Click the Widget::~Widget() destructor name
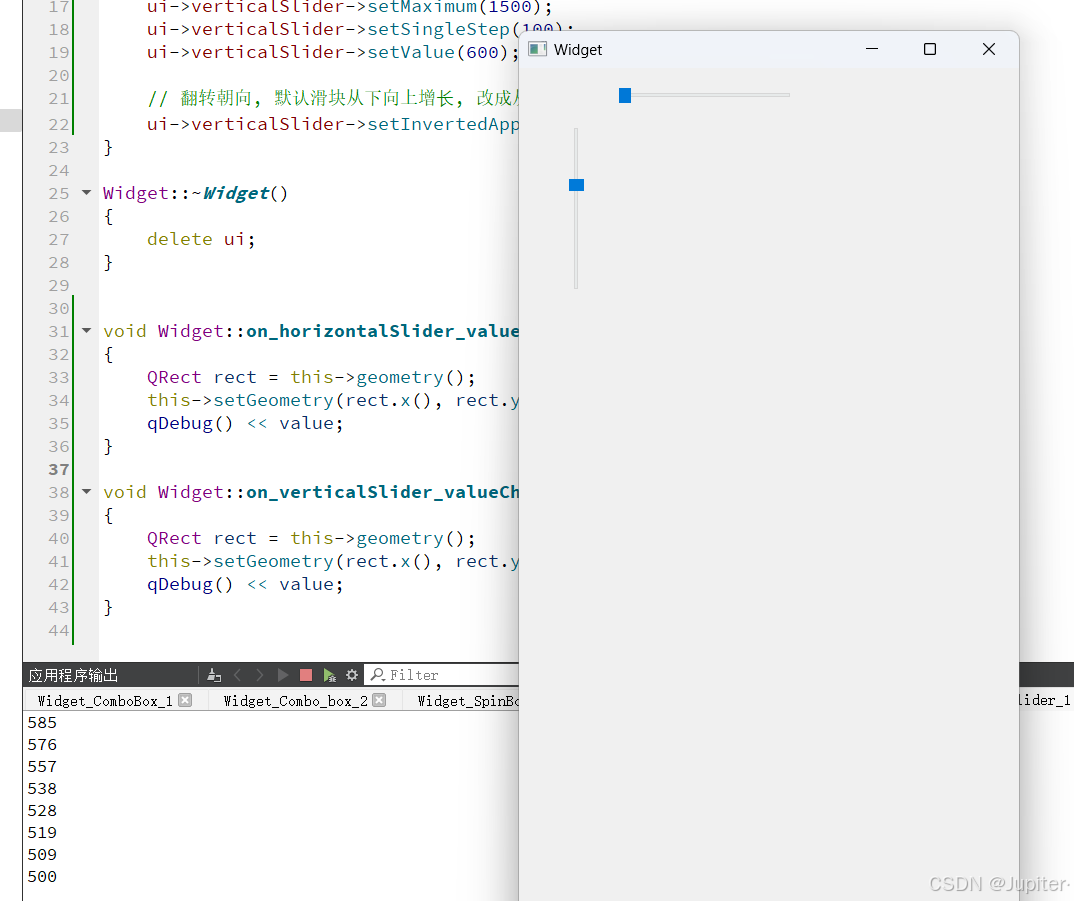 [196, 193]
